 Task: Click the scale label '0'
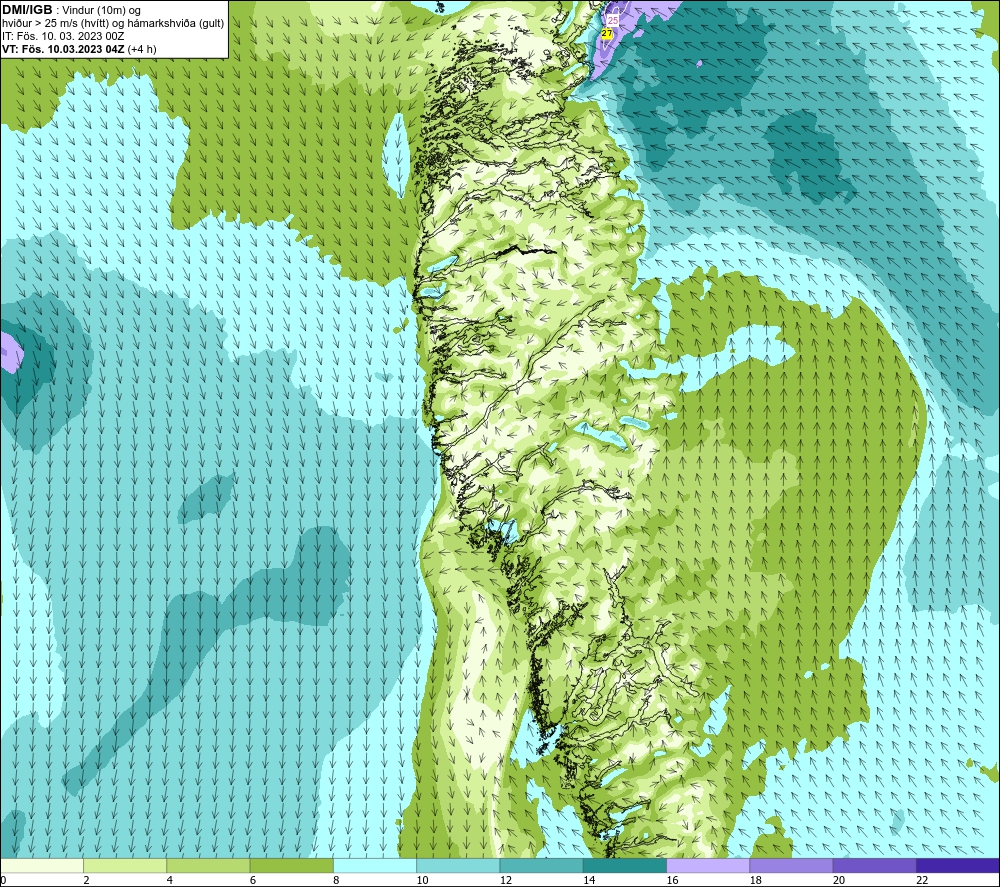point(4,880)
